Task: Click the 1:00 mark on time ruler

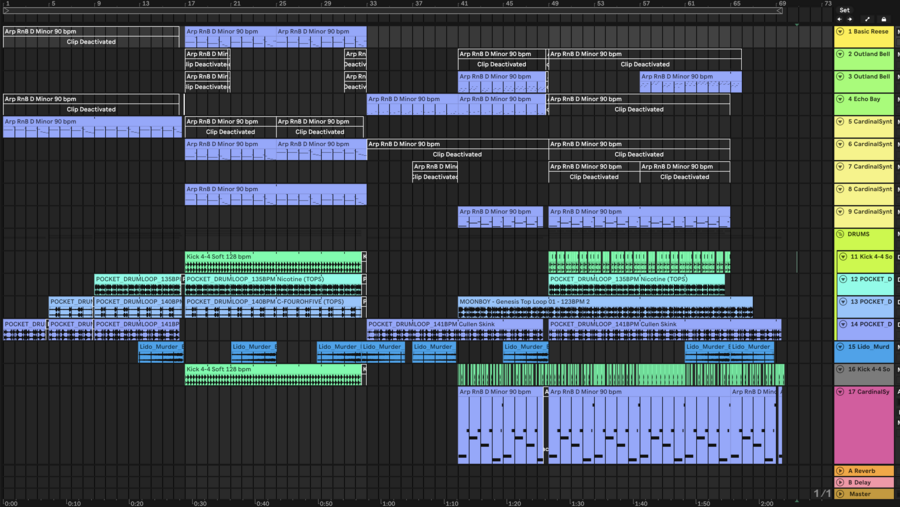Action: click(x=388, y=503)
